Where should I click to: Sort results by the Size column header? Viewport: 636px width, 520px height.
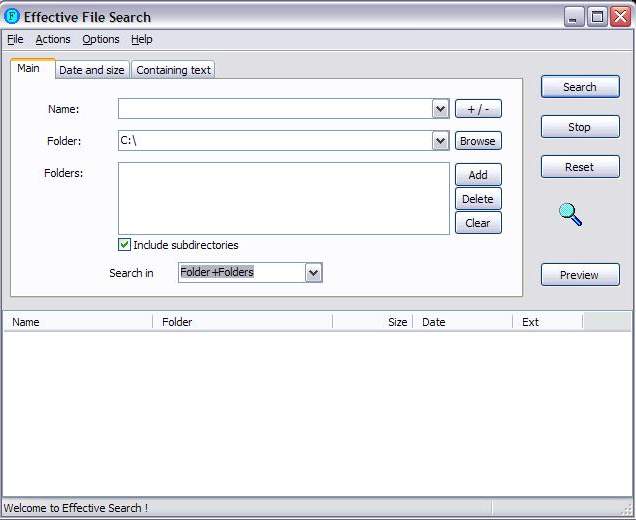point(372,322)
